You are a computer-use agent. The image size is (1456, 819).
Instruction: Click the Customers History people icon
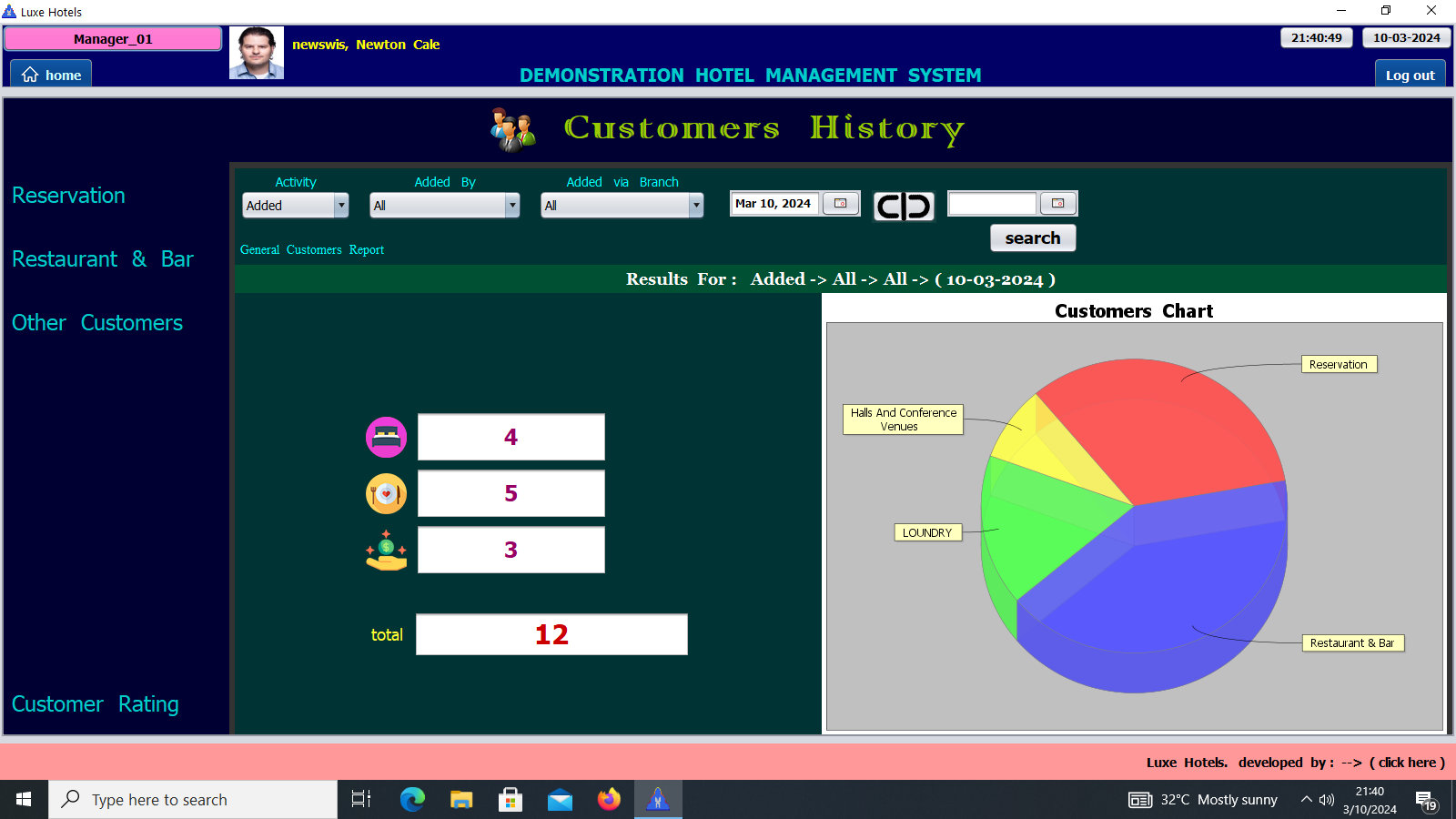(x=513, y=129)
